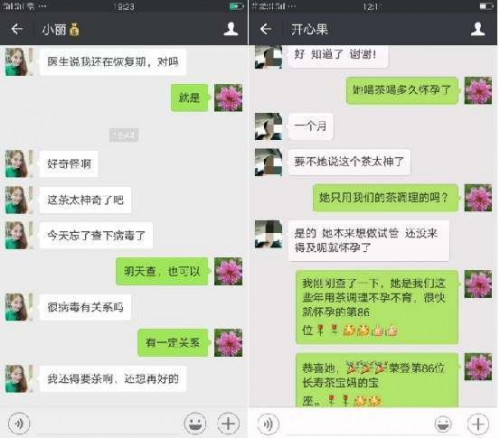Tap the 有一定关系 green message bubble
The image size is (500, 438).
(173, 343)
